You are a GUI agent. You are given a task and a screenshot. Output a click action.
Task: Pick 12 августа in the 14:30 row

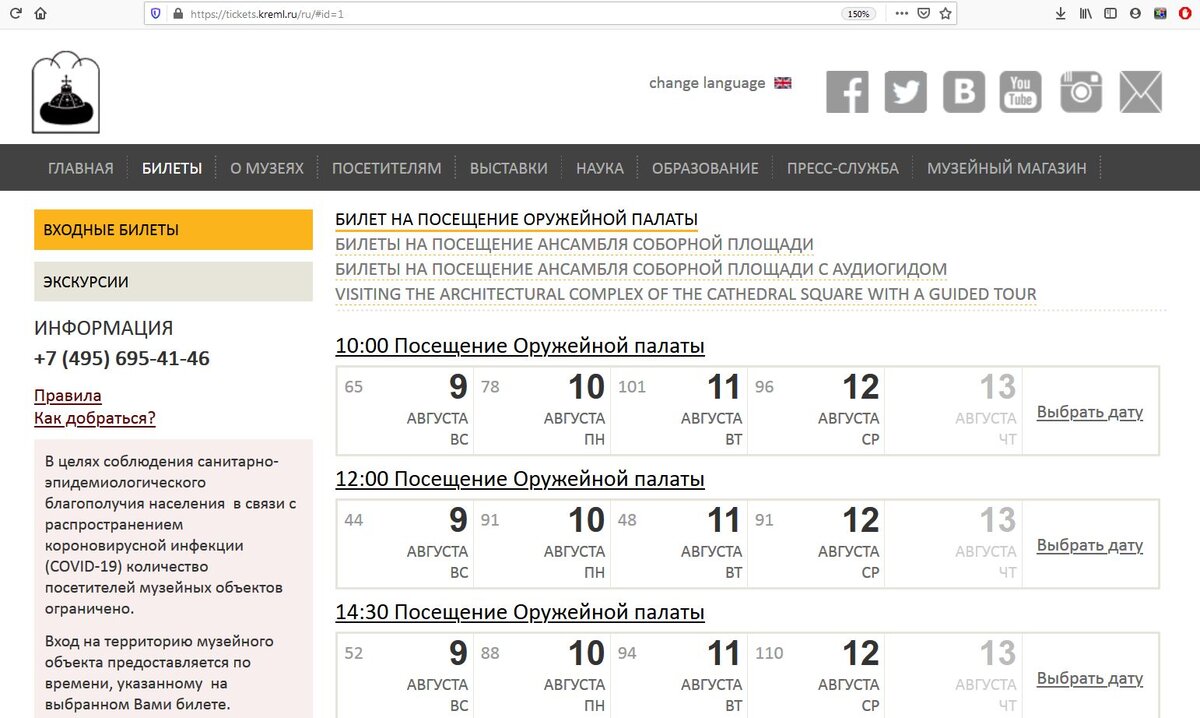point(817,676)
